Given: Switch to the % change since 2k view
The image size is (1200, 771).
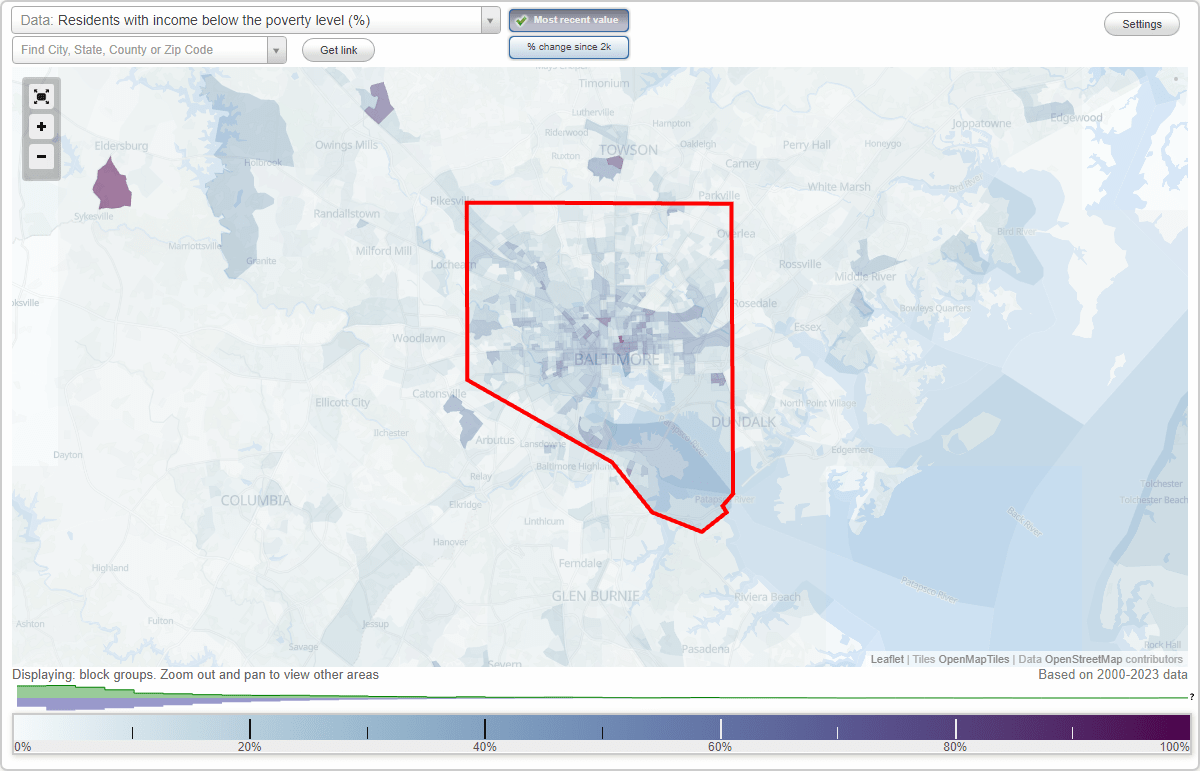Looking at the screenshot, I should click(x=569, y=46).
